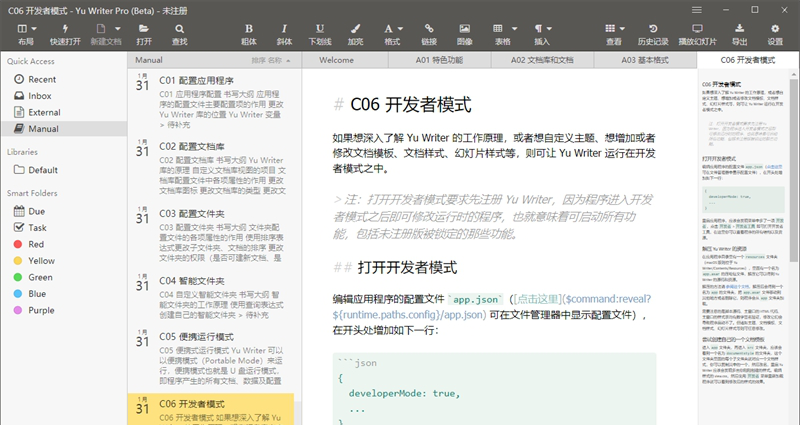Open the Default library
This screenshot has width=800, height=442.
(64, 170)
